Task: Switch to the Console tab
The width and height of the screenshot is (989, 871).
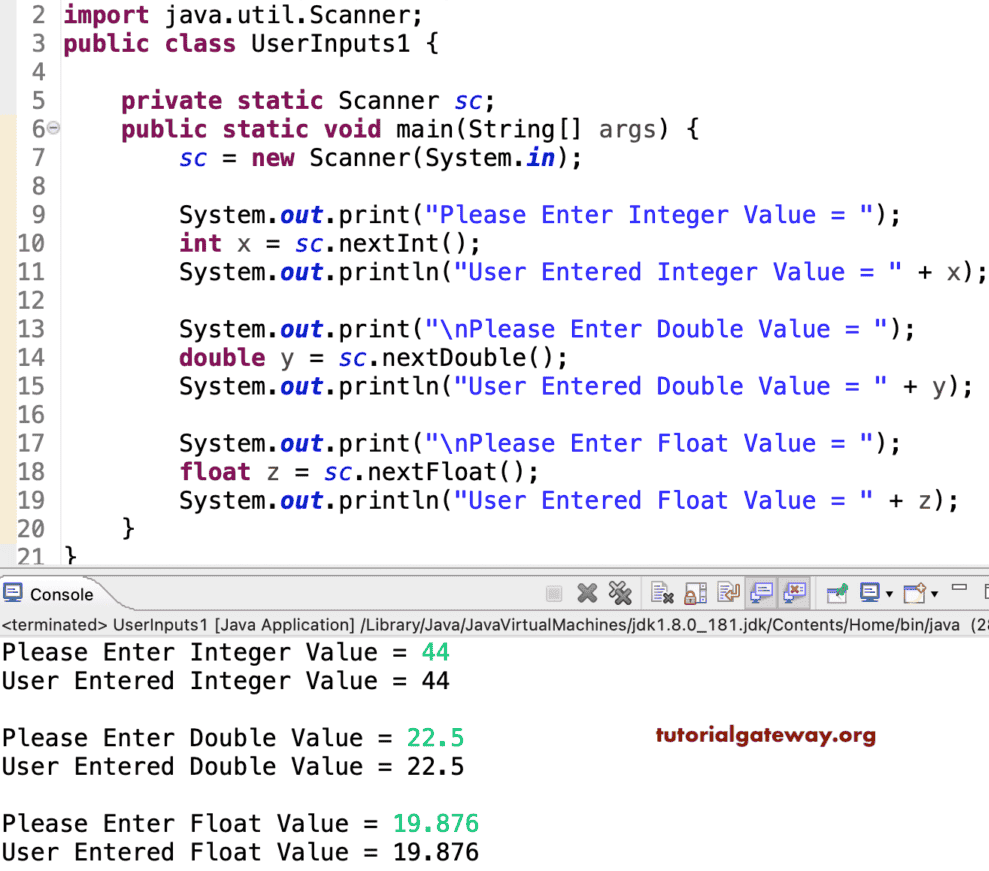Action: [x=60, y=593]
